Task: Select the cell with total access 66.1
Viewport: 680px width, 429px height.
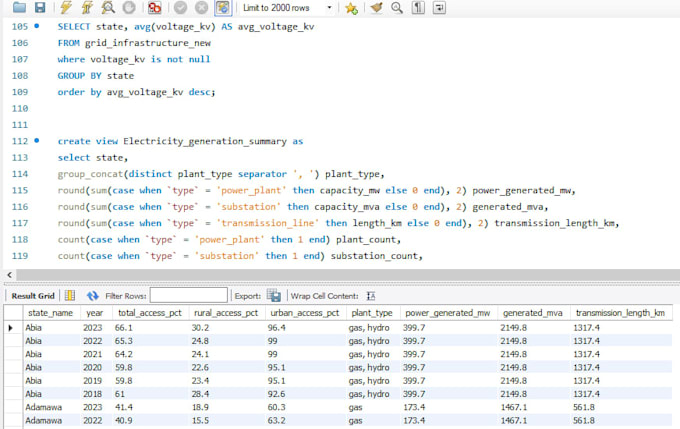Action: tap(150, 327)
